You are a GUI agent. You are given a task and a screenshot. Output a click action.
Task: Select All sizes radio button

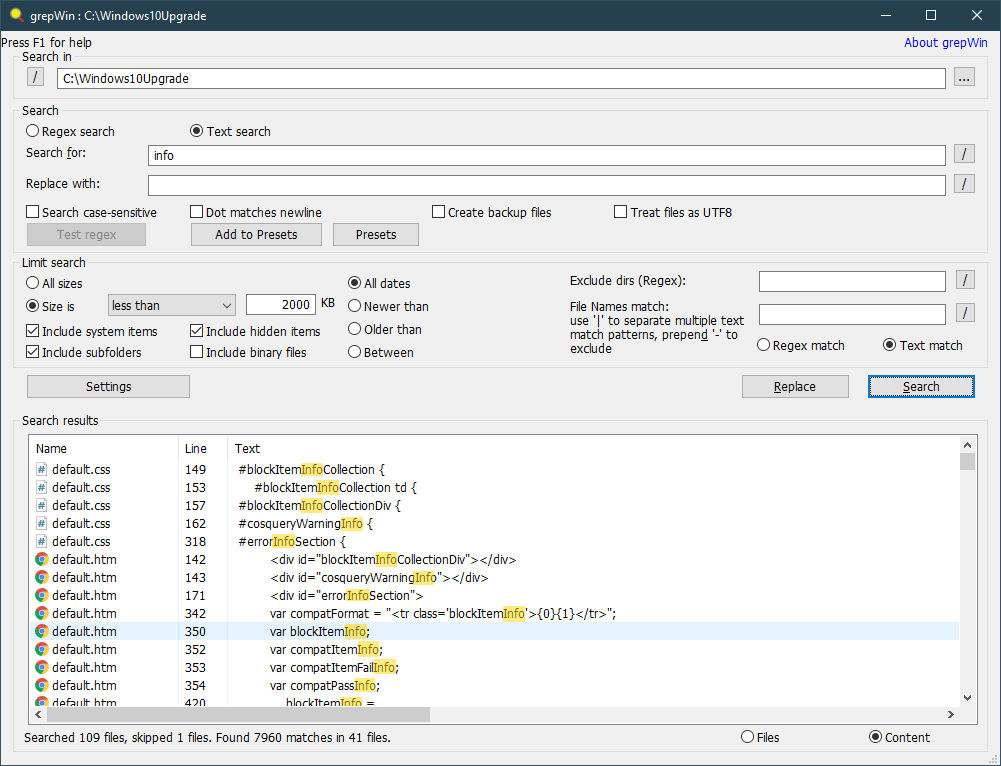(x=54, y=283)
